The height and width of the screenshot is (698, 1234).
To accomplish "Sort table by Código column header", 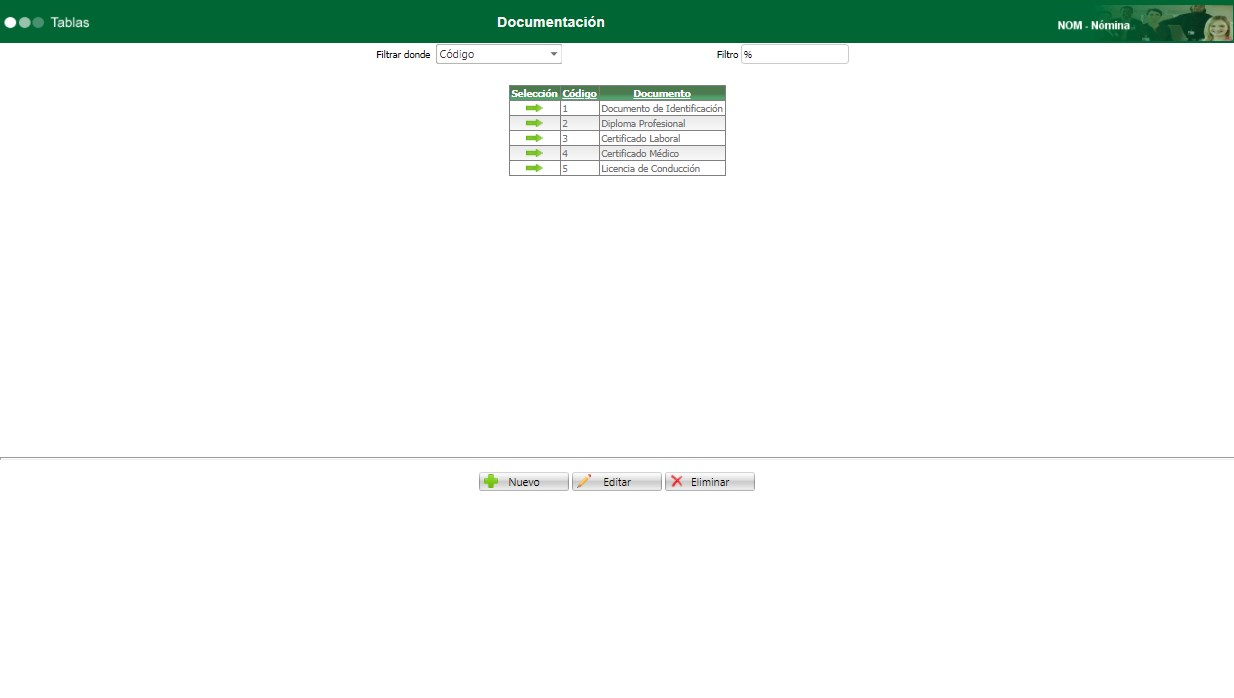I will point(580,93).
